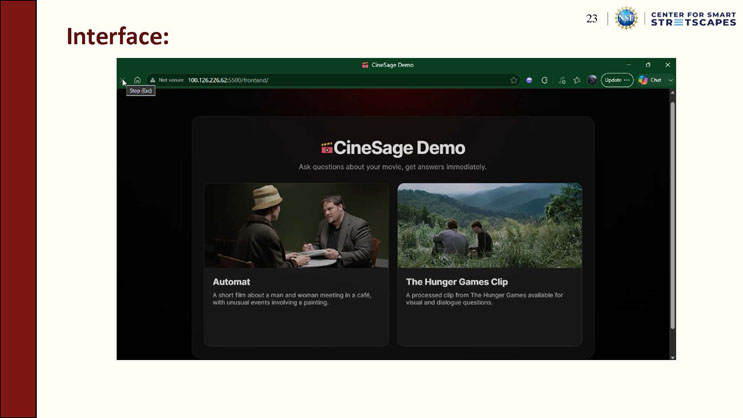
Task: Click the scrollbar down arrow
Action: point(672,357)
